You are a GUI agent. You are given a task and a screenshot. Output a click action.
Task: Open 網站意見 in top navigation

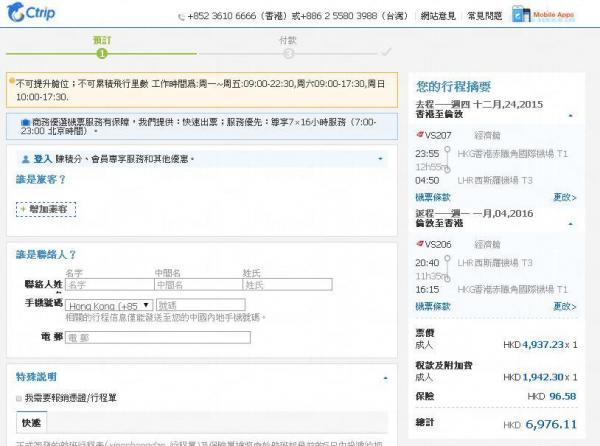click(x=438, y=16)
